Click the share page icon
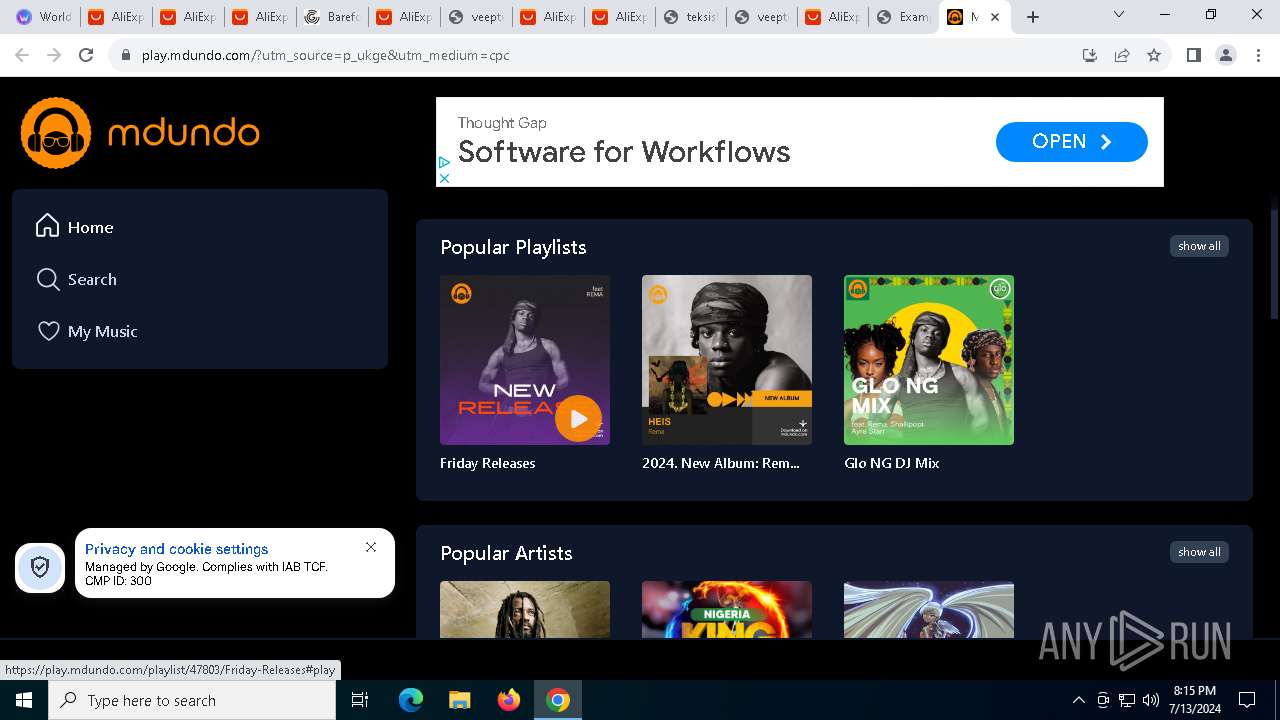1280x720 pixels. tap(1122, 55)
